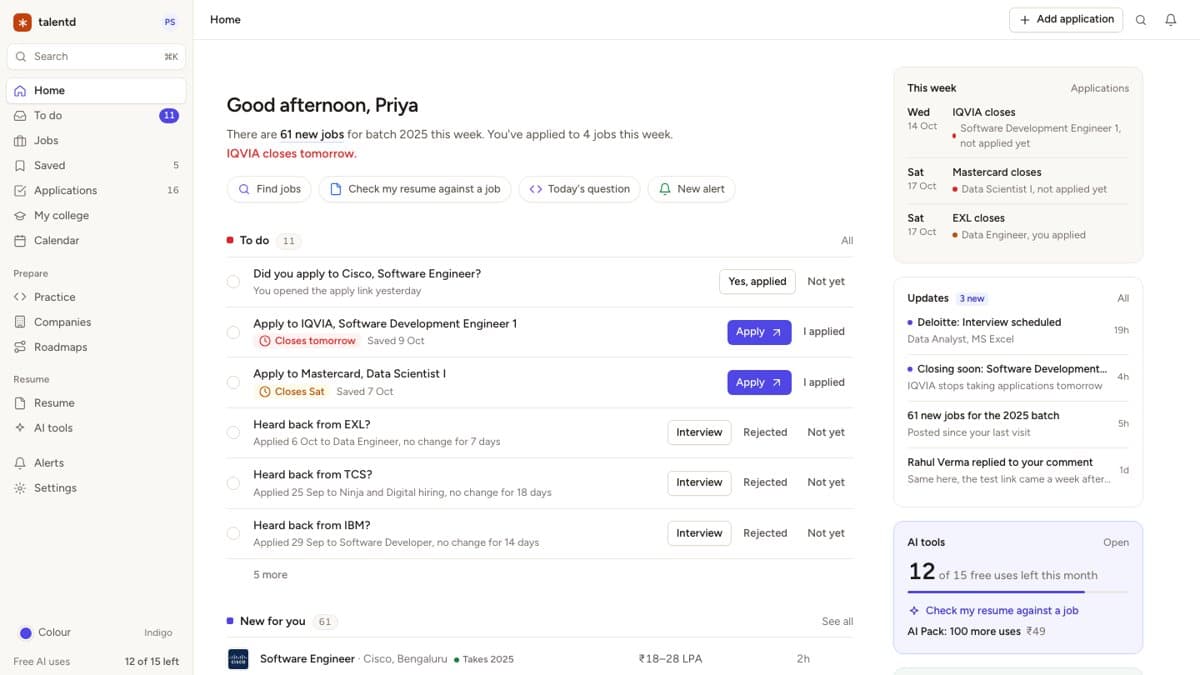Click the My college graduation cap icon

click(x=20, y=215)
